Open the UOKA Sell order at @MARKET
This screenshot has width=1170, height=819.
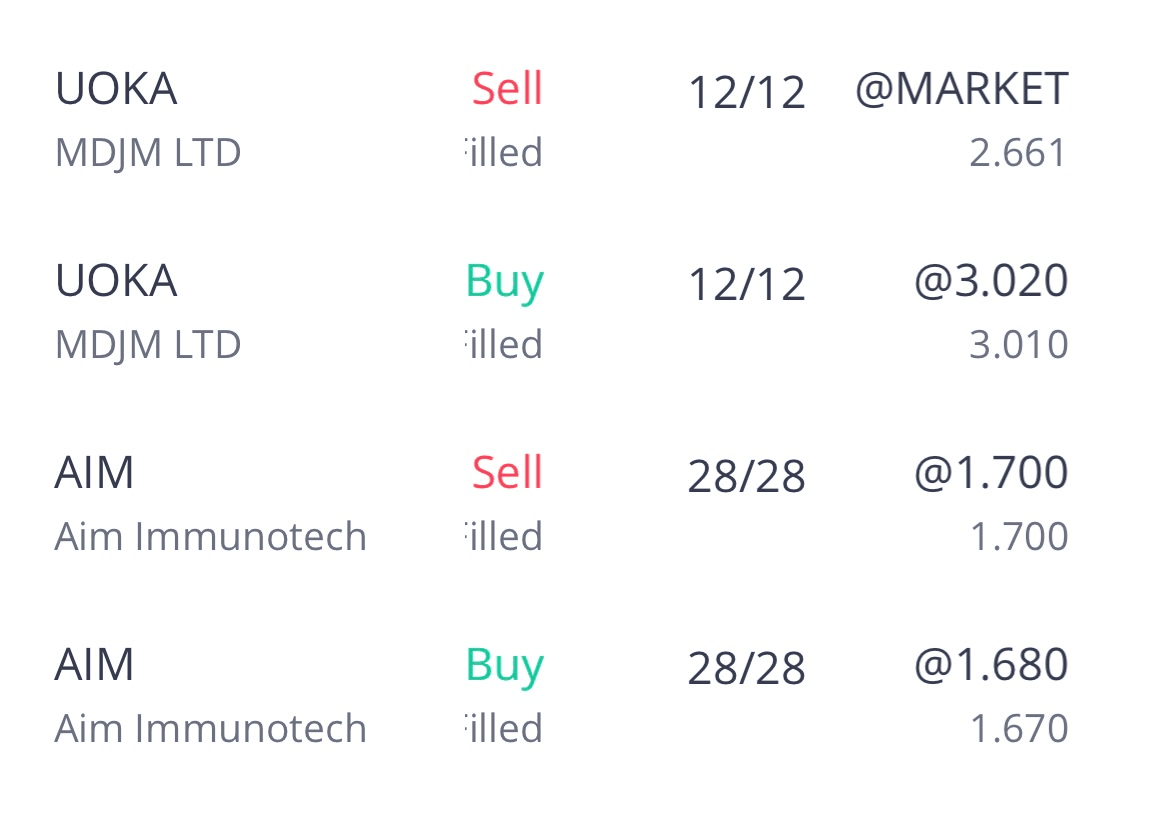tap(961, 89)
